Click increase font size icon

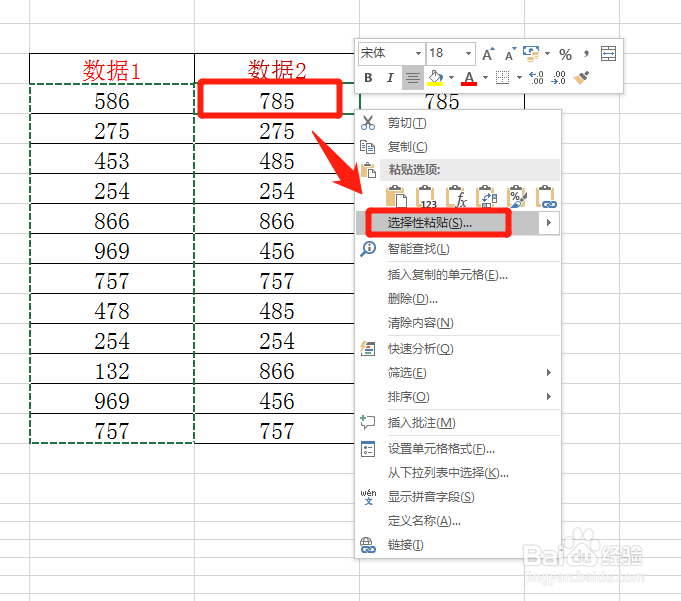pos(488,54)
